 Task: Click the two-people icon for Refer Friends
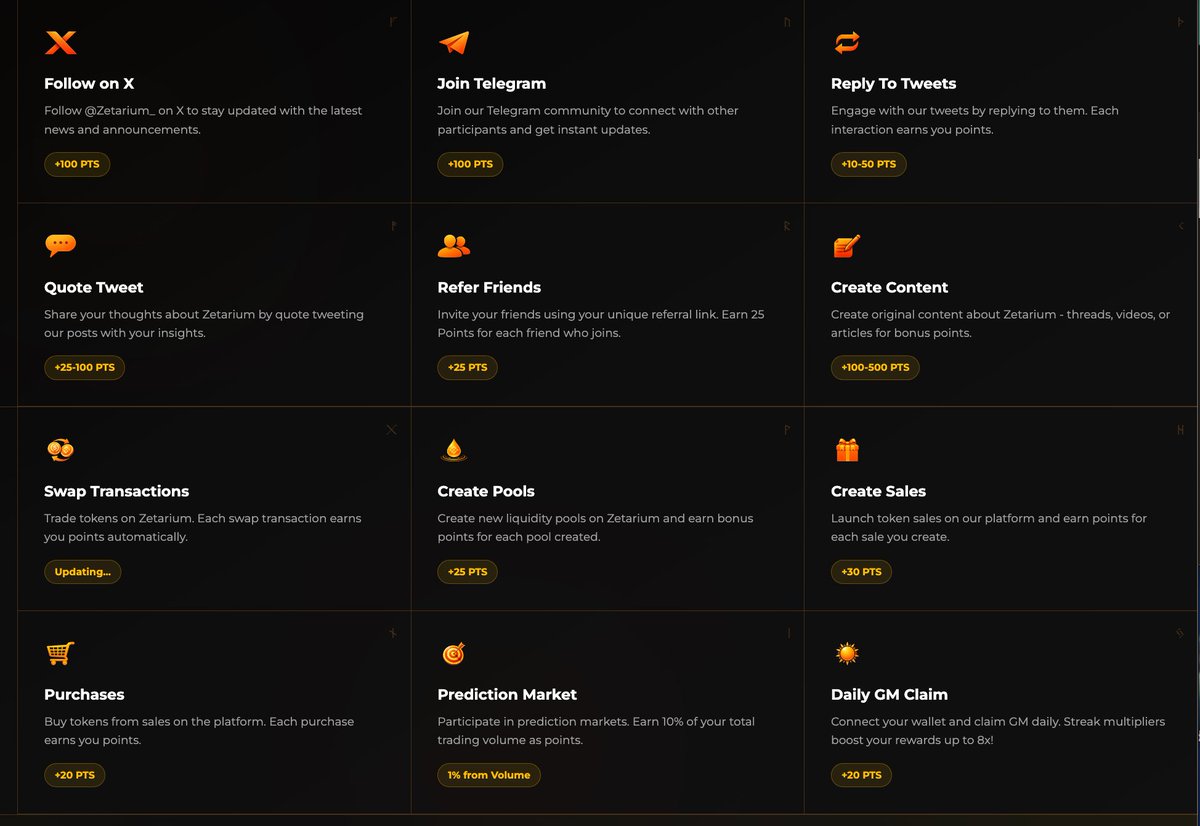click(454, 246)
